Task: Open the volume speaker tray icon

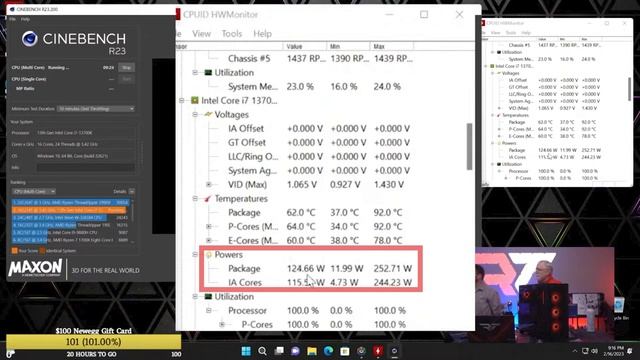Action: coord(594,351)
